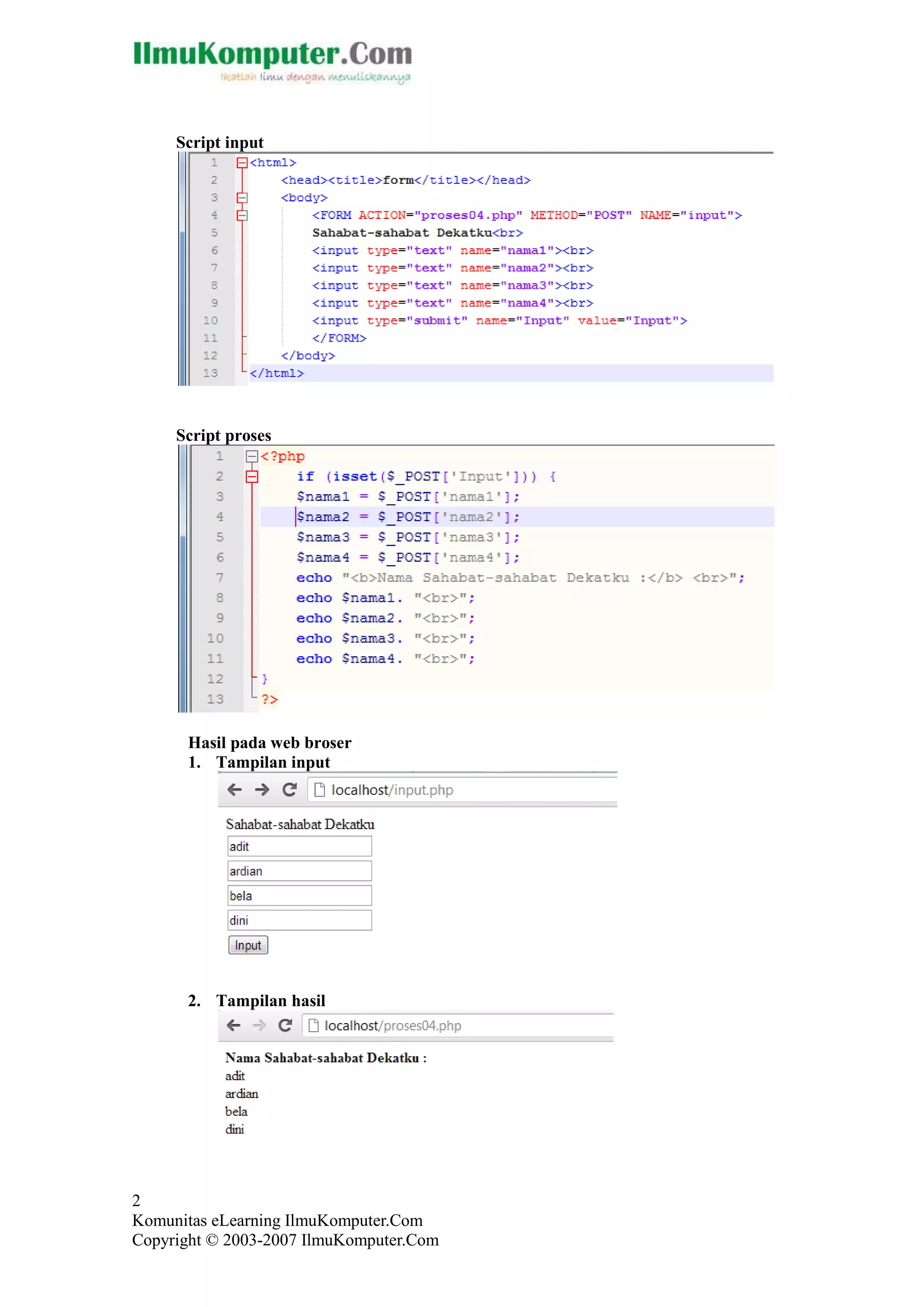Viewport: 924px width, 1307px height.
Task: Click back arrow in input.php browser
Action: pos(235,789)
